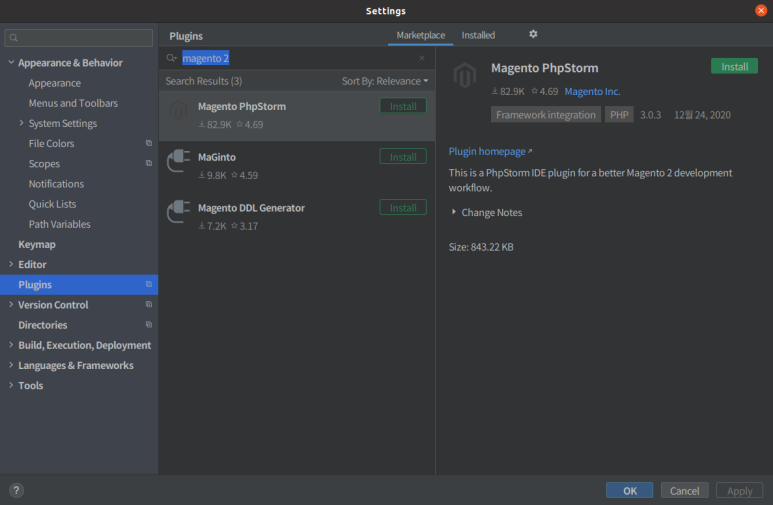Select the Magento PhpStorm logo in results list

tap(178, 111)
